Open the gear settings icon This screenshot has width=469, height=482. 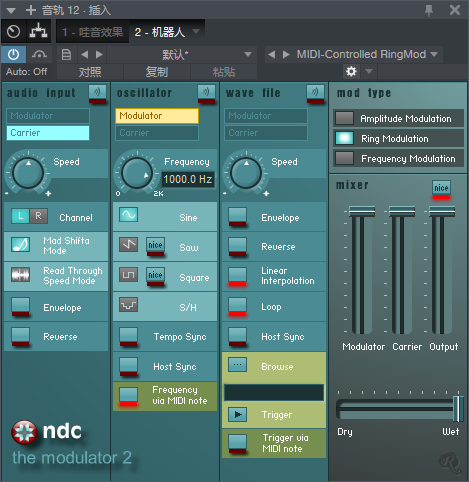[x=351, y=71]
